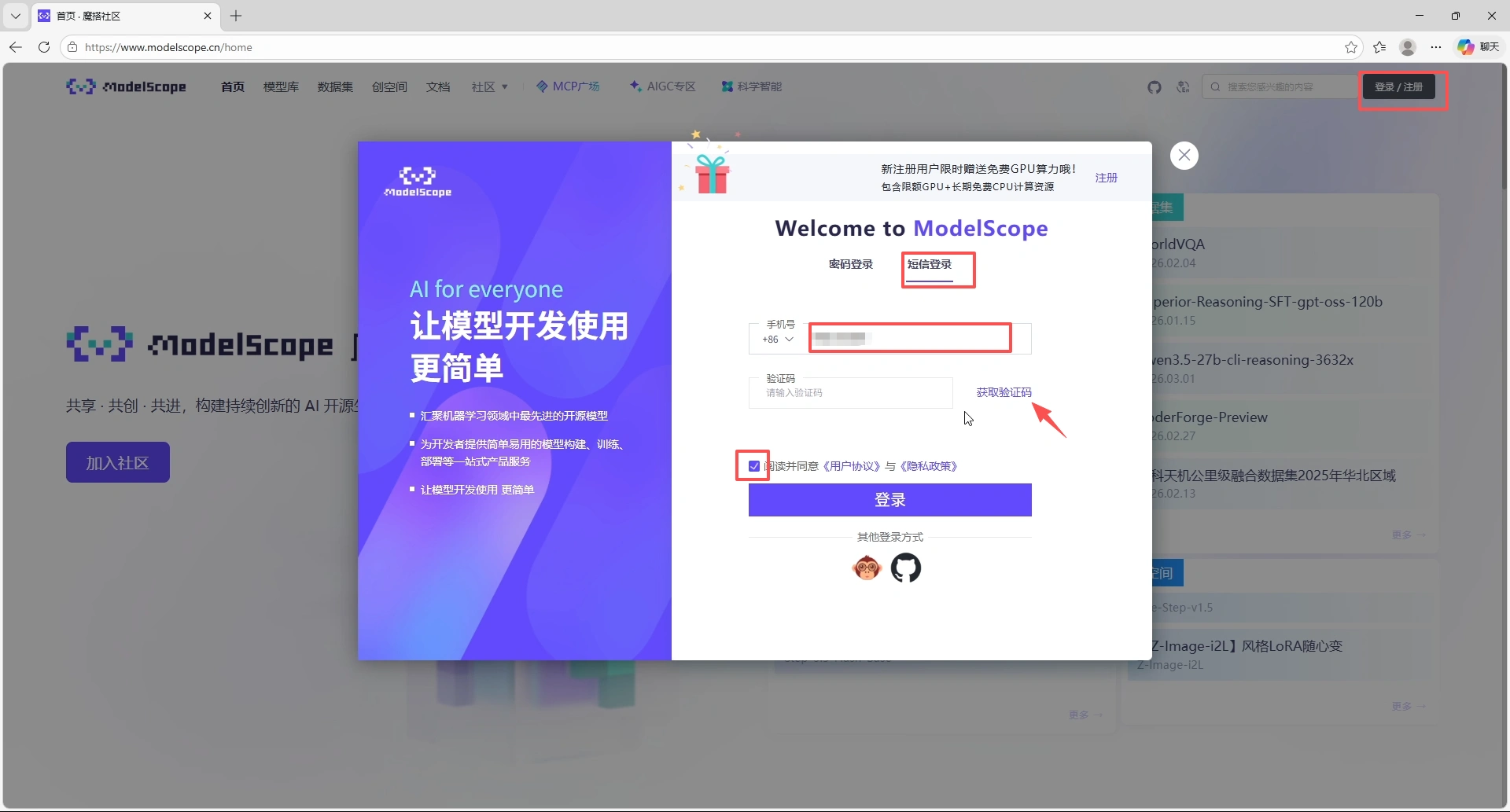Click the 注册 link in the promo banner

[1107, 178]
